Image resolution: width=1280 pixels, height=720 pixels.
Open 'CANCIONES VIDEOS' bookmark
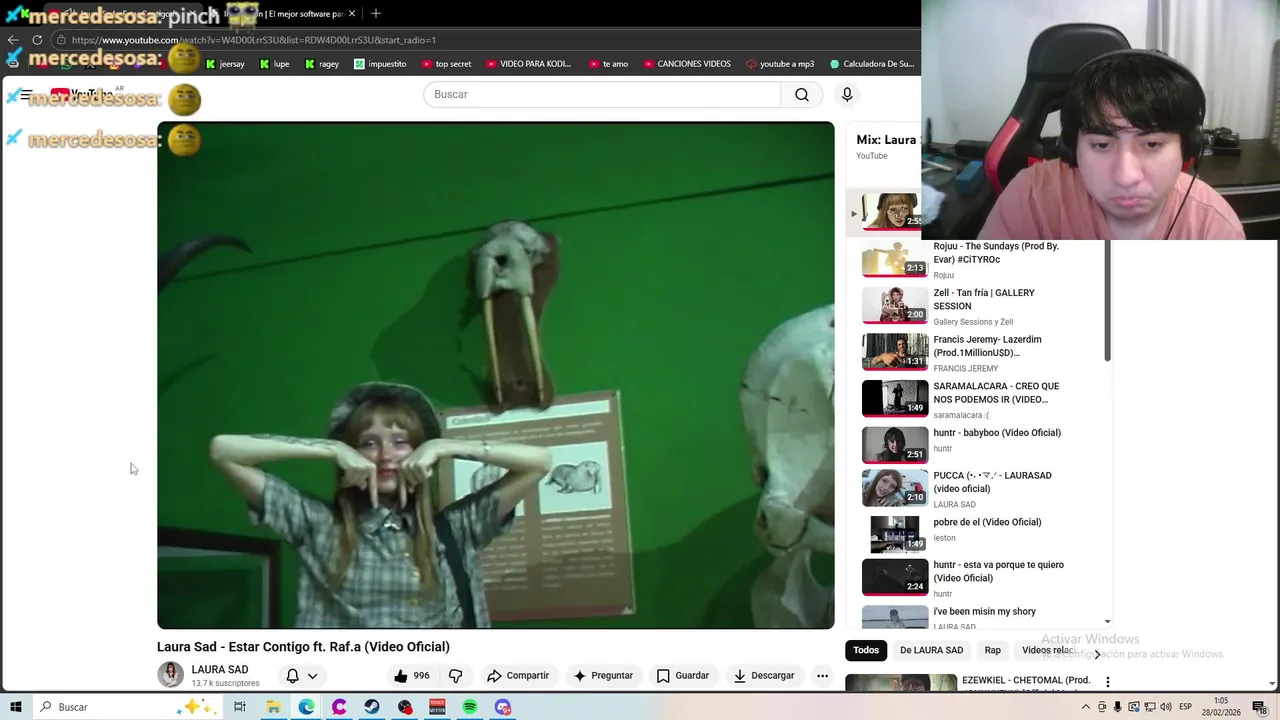687,64
